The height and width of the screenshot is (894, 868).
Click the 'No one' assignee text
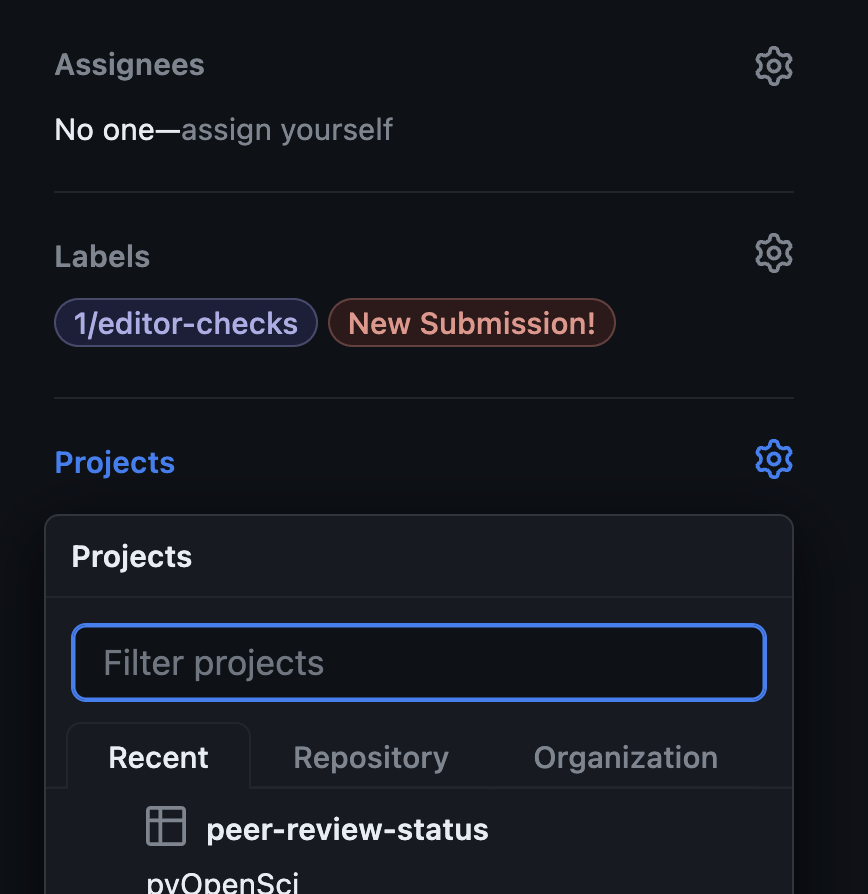click(103, 130)
